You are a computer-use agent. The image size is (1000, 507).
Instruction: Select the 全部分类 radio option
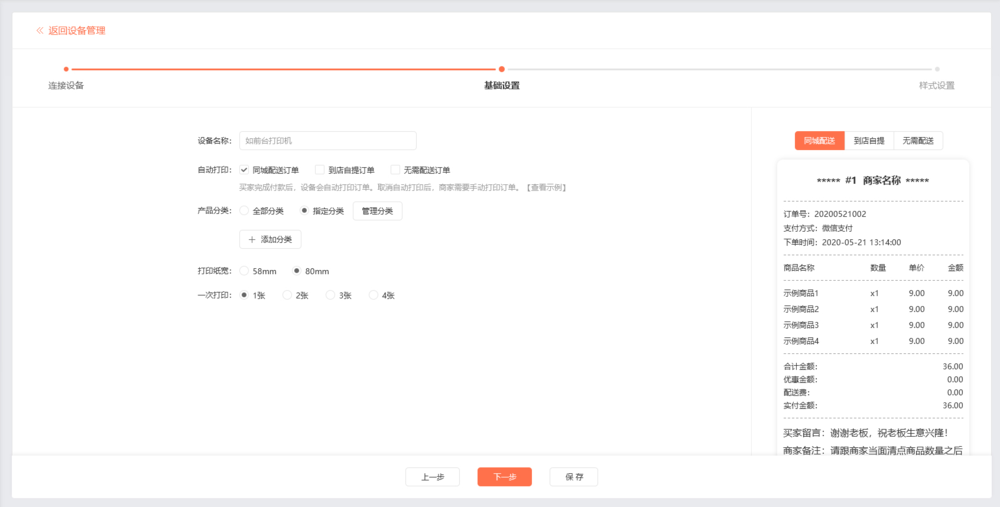click(244, 211)
